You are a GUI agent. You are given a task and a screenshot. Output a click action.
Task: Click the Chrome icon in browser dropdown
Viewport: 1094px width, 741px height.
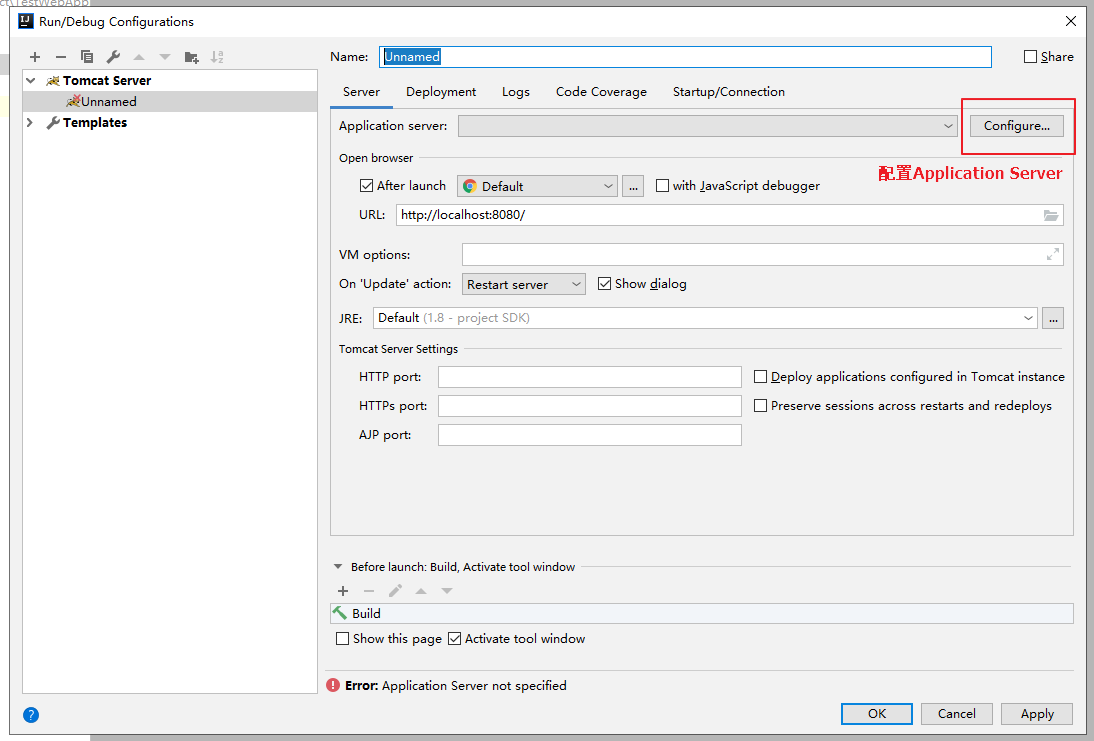point(470,186)
